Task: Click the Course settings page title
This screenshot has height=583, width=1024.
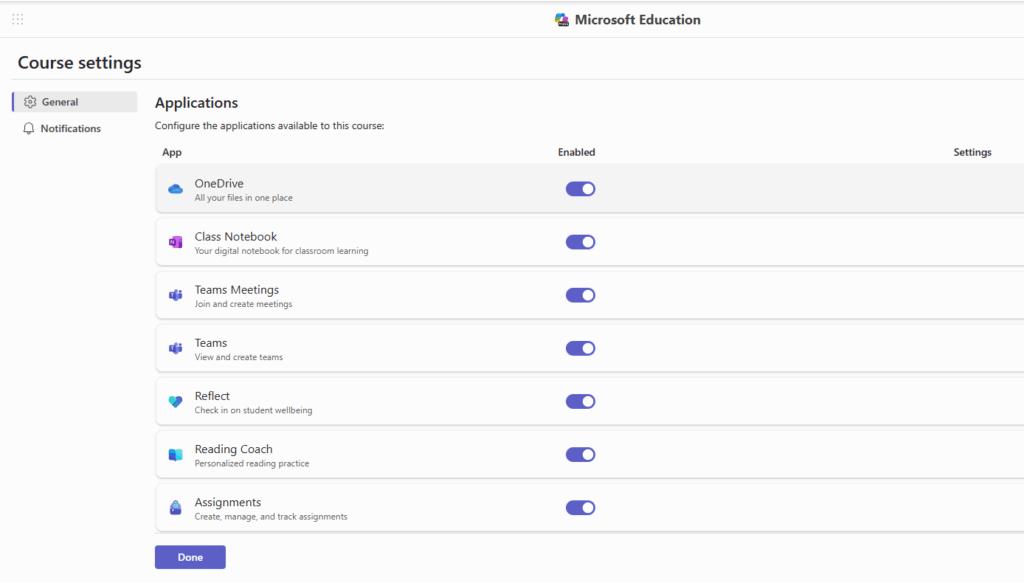Action: 80,63
